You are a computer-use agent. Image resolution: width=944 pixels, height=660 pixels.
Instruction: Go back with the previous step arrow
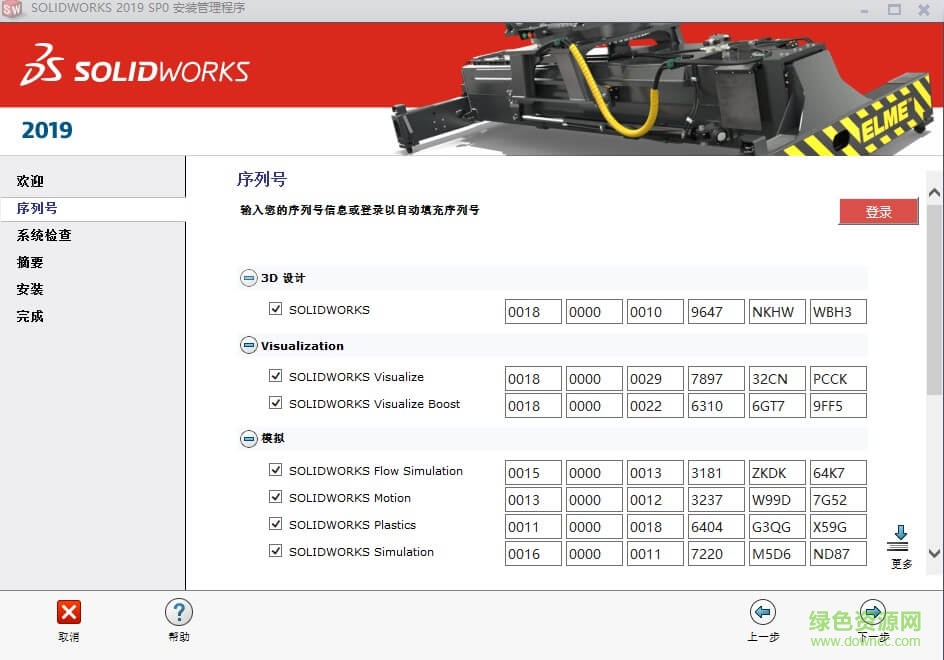coord(762,612)
